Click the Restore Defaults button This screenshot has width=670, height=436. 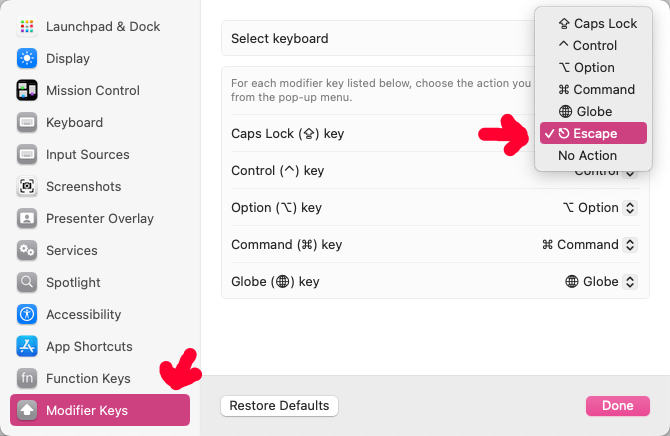279,406
